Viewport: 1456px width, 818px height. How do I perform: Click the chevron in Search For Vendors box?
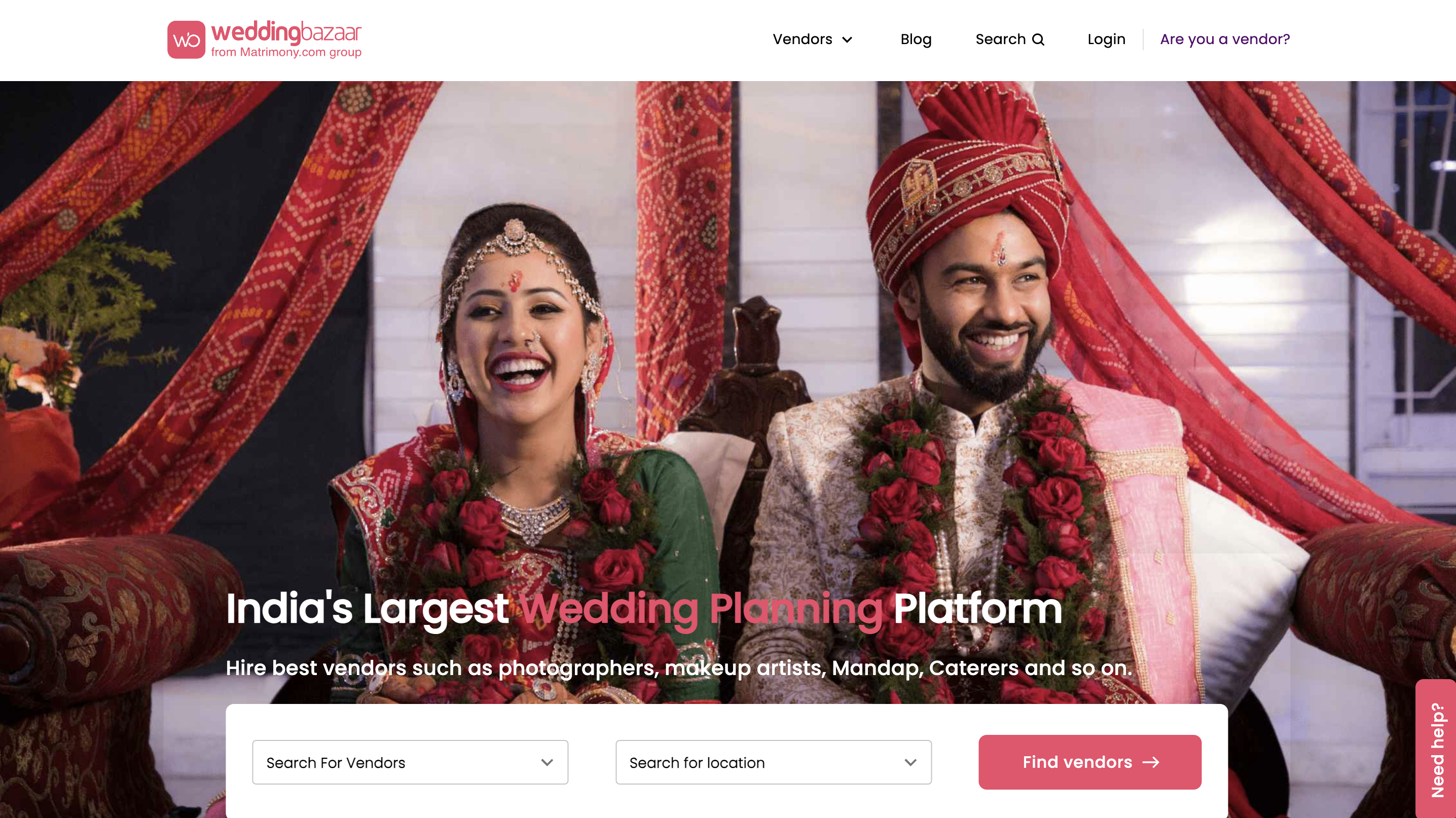pyautogui.click(x=547, y=763)
